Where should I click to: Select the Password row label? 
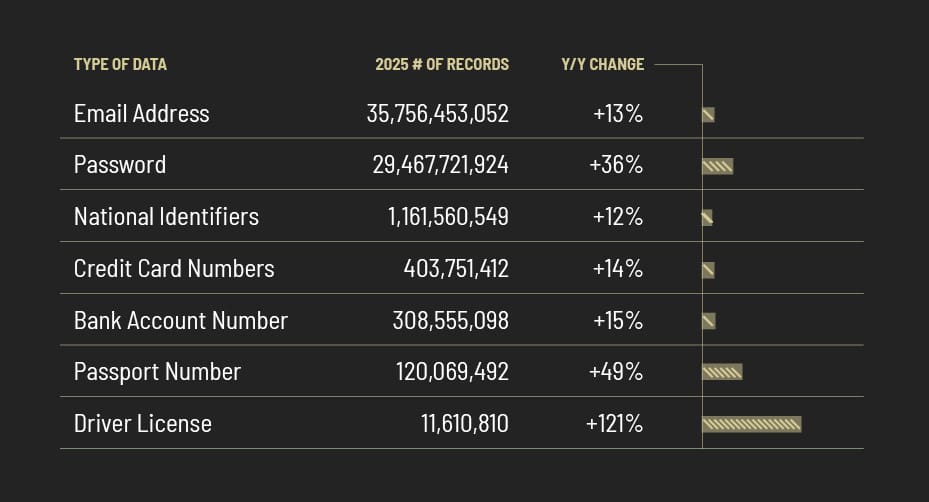pos(120,165)
